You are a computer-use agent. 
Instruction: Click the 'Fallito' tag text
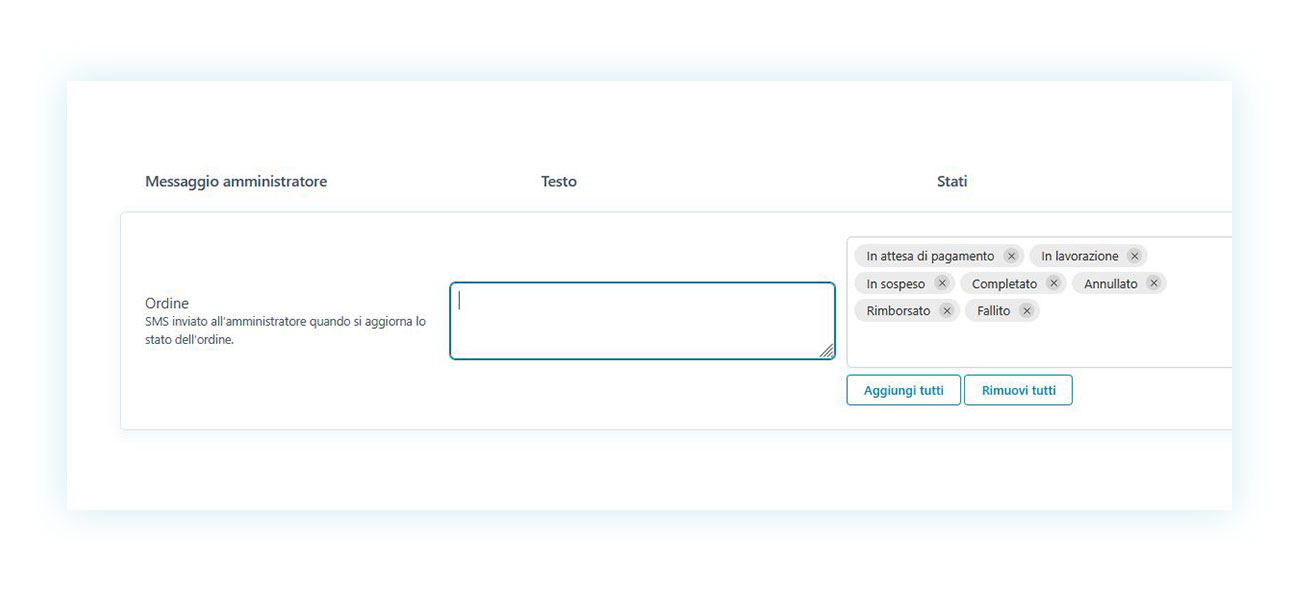click(x=994, y=311)
